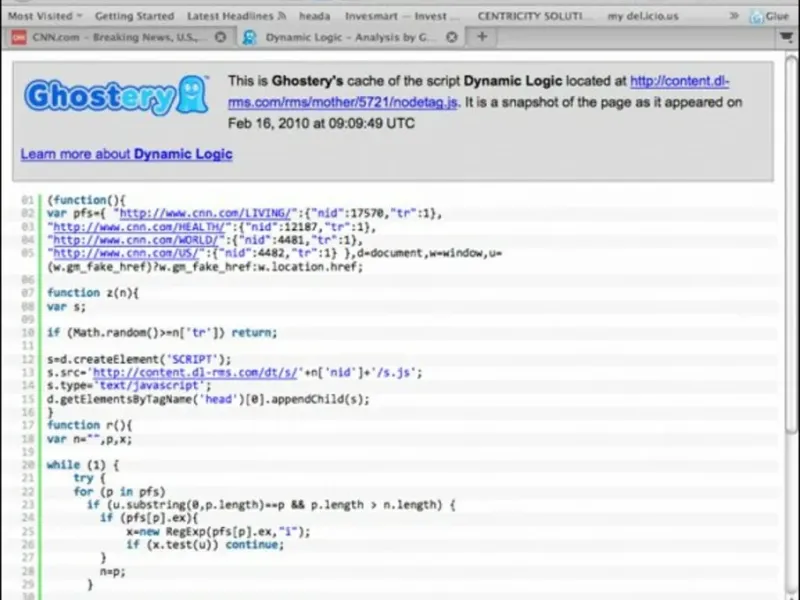Click the "s=d.createElement('SCRIPT');" line
The height and width of the screenshot is (600, 800).
(139, 359)
